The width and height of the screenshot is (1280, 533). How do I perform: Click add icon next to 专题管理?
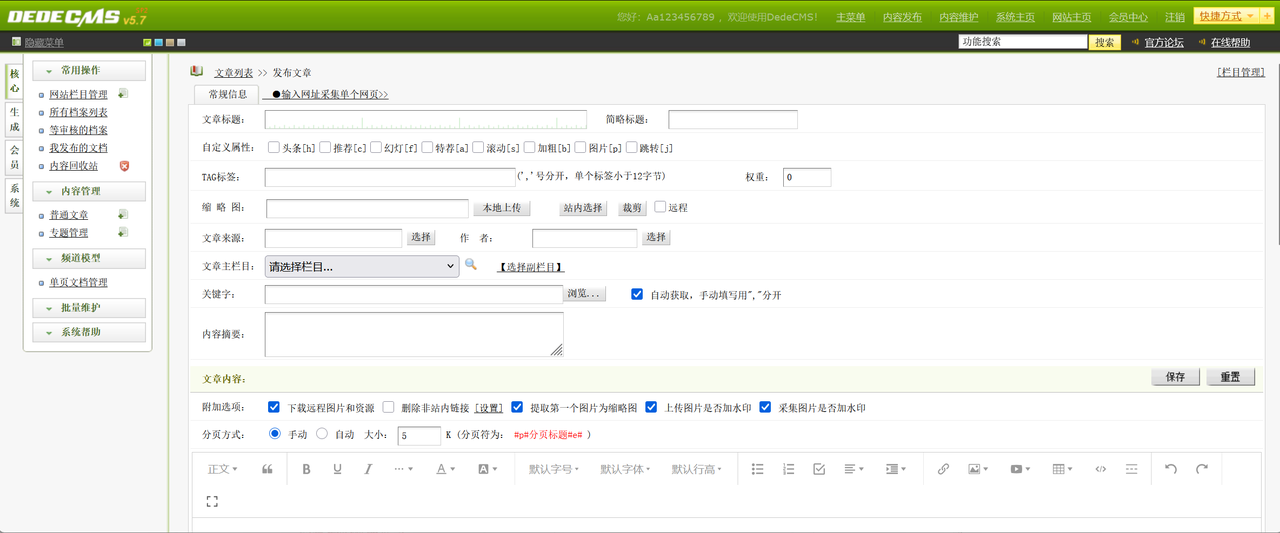[122, 232]
